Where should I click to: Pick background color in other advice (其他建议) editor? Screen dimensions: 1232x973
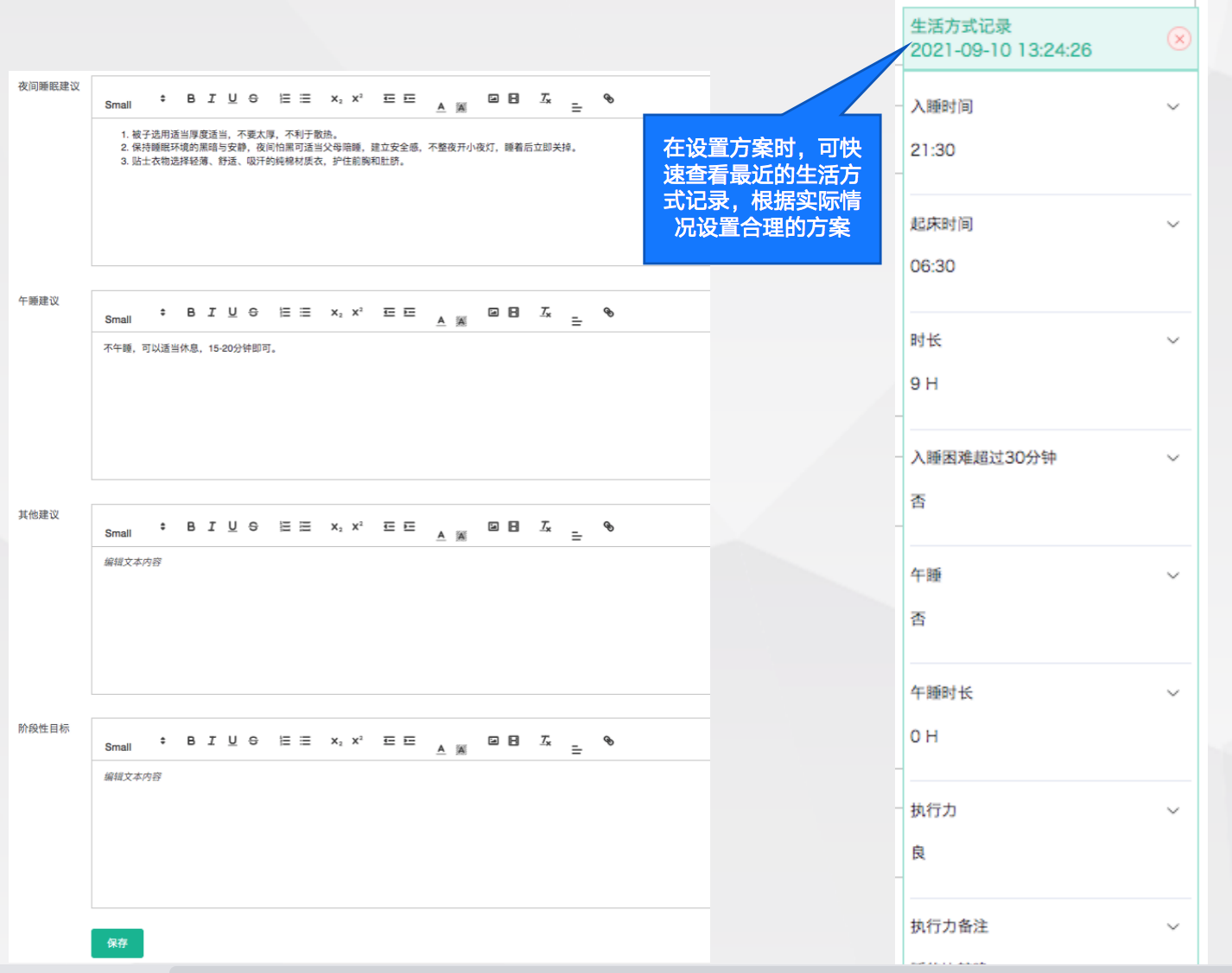coord(461,536)
